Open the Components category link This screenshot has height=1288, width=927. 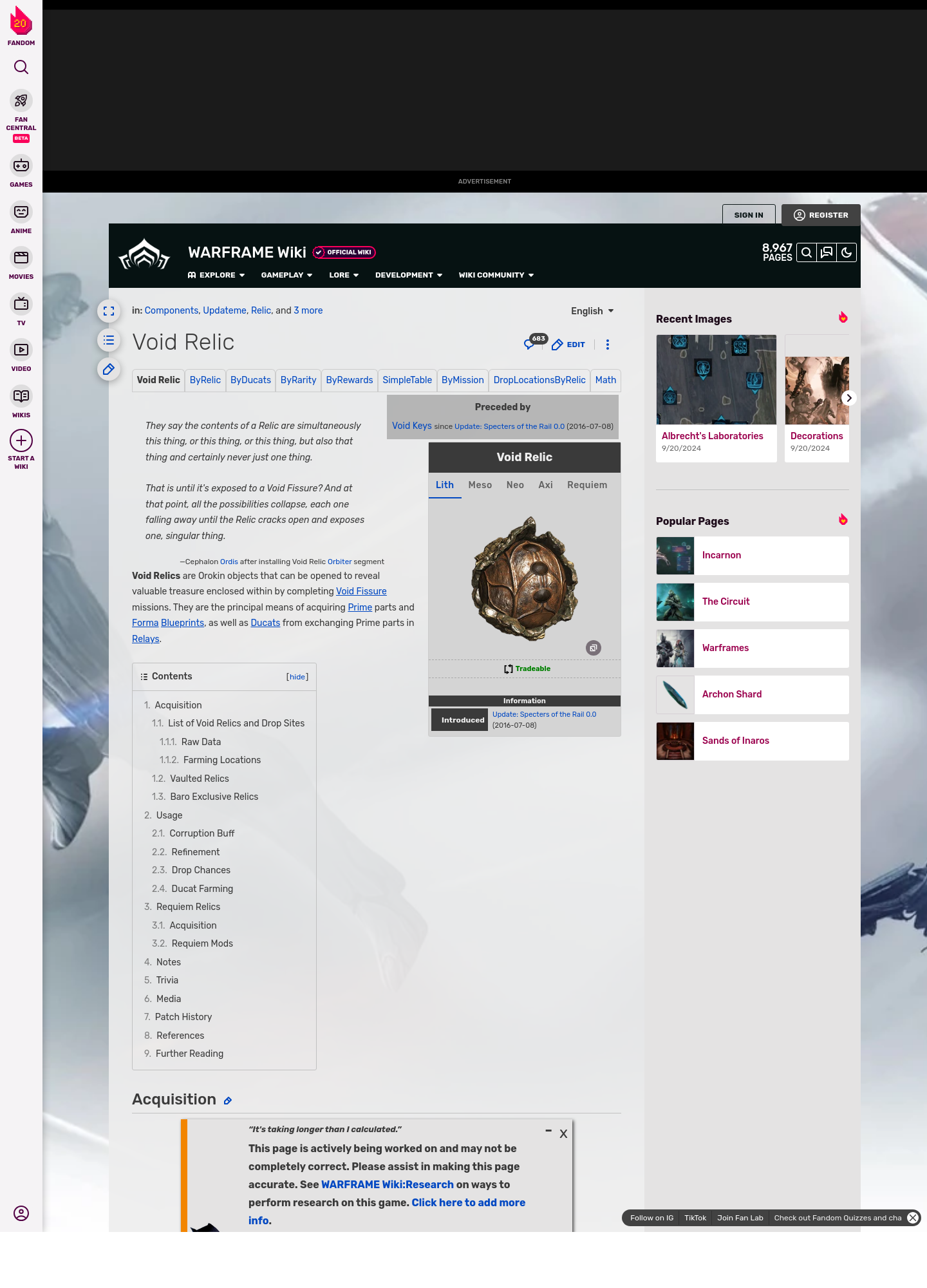[x=171, y=310]
